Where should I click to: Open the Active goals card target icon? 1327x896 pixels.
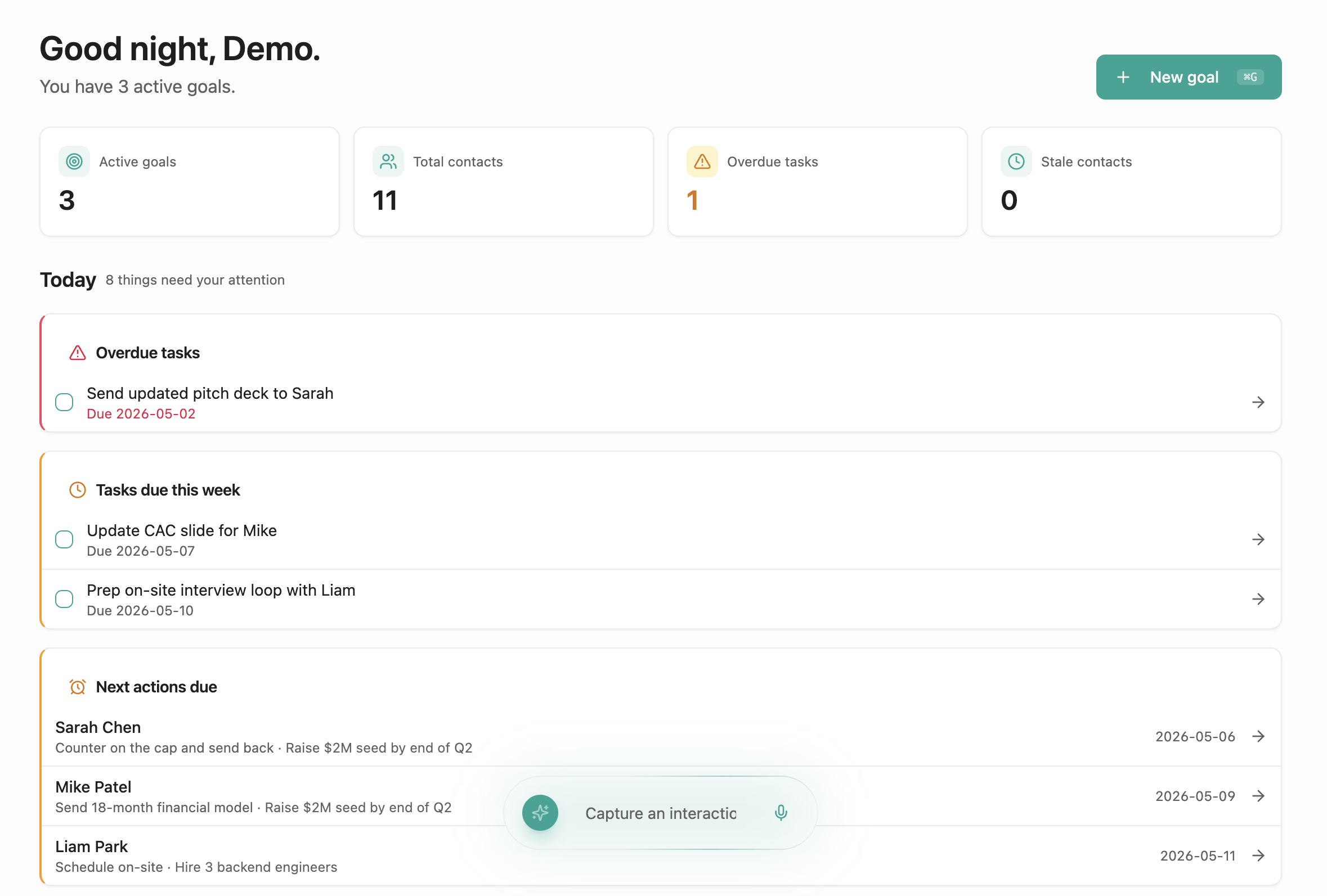pyautogui.click(x=74, y=161)
